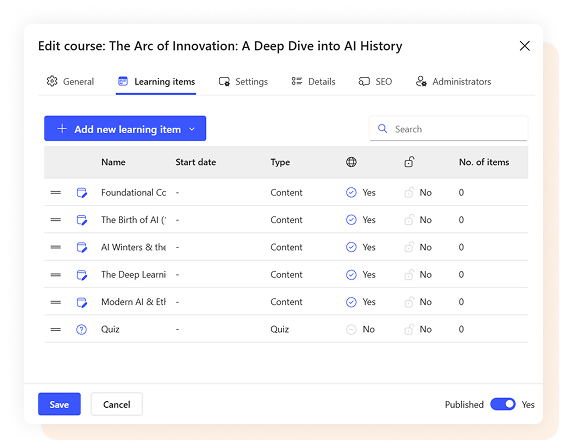Click the content icon of AI Winters row
This screenshot has width=567, height=448.
pos(82,247)
